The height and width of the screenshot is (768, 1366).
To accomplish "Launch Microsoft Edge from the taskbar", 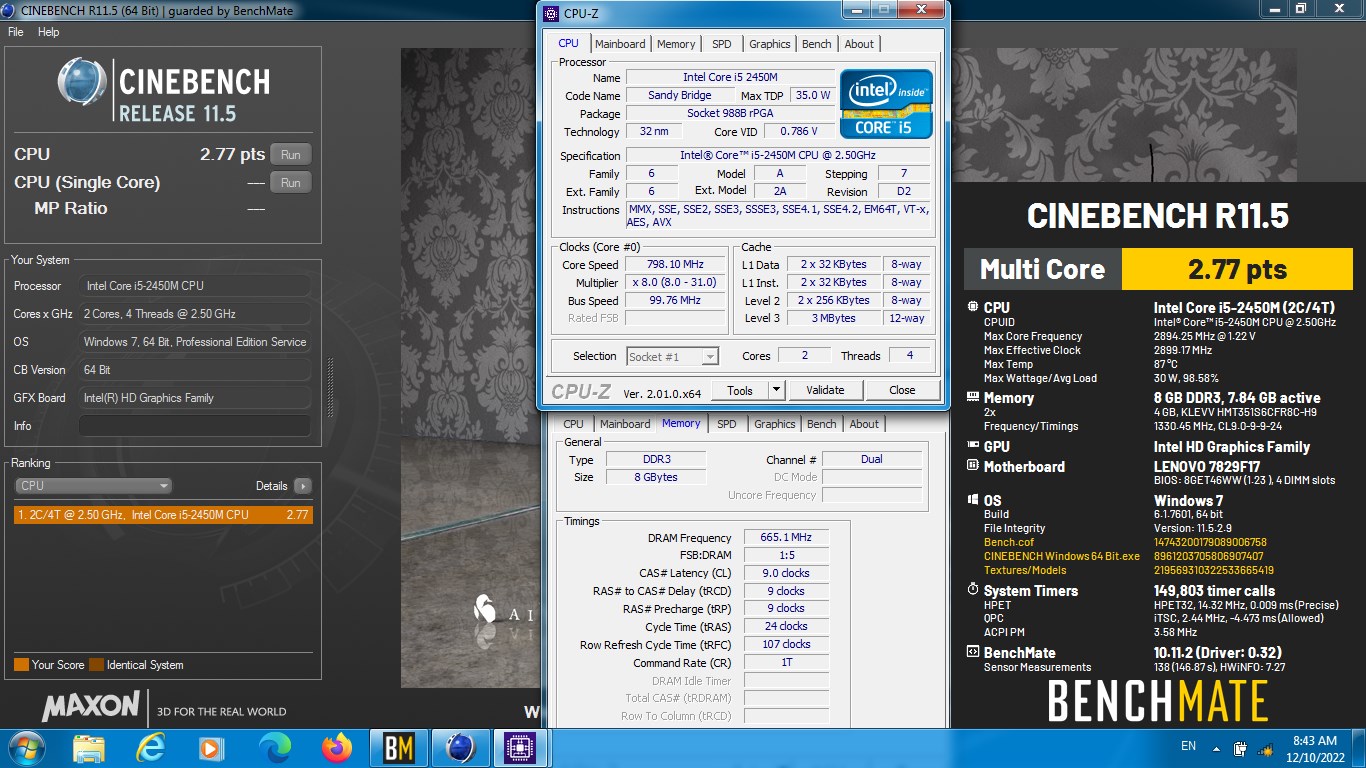I will coord(274,747).
